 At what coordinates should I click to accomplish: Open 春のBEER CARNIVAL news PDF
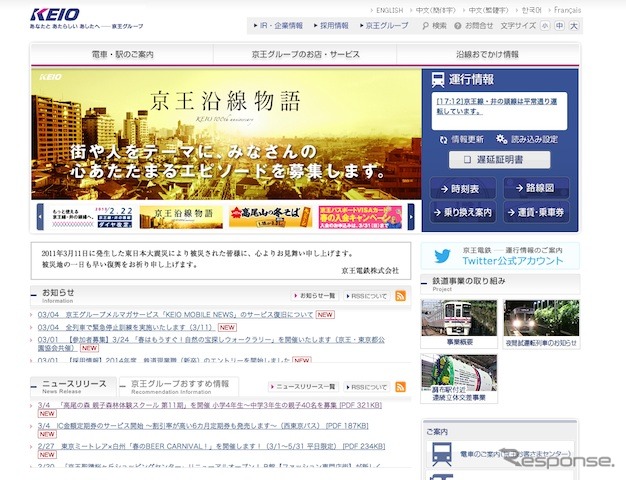[211, 446]
